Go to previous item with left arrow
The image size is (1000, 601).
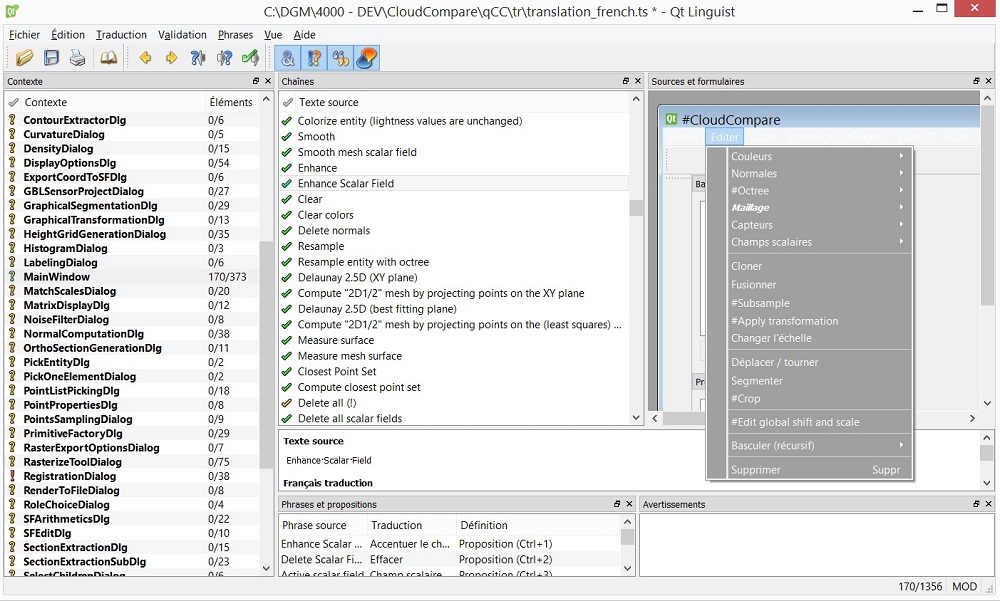coord(146,58)
